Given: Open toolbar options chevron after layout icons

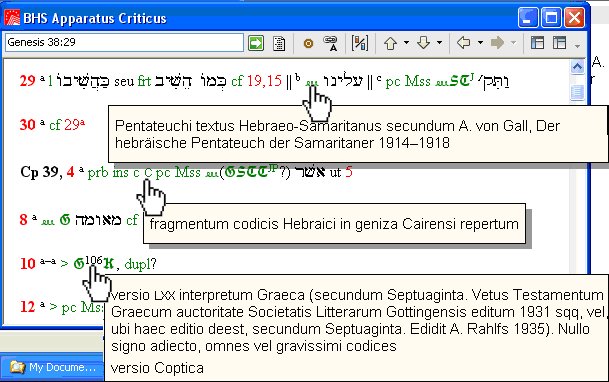Looking at the screenshot, I should tap(578, 45).
